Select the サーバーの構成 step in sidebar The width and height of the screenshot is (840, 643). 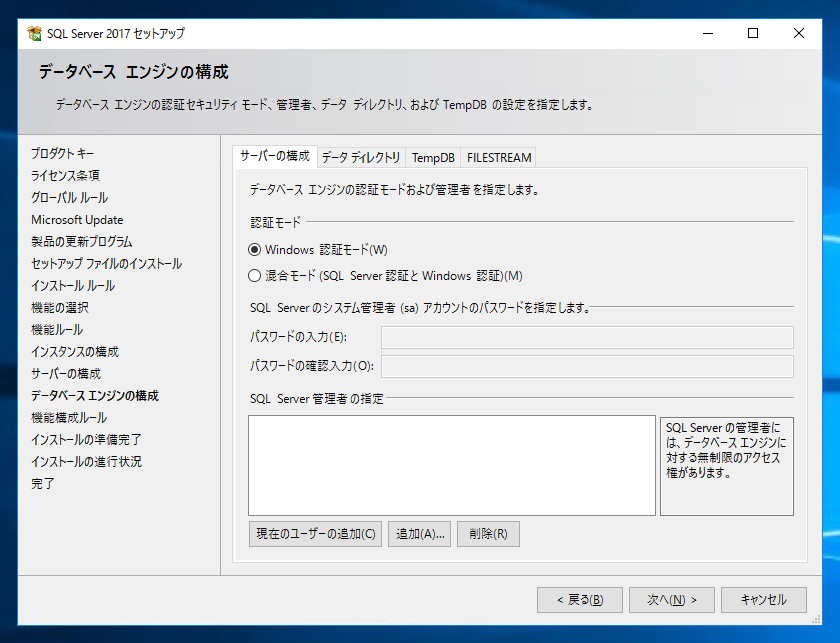(x=66, y=373)
